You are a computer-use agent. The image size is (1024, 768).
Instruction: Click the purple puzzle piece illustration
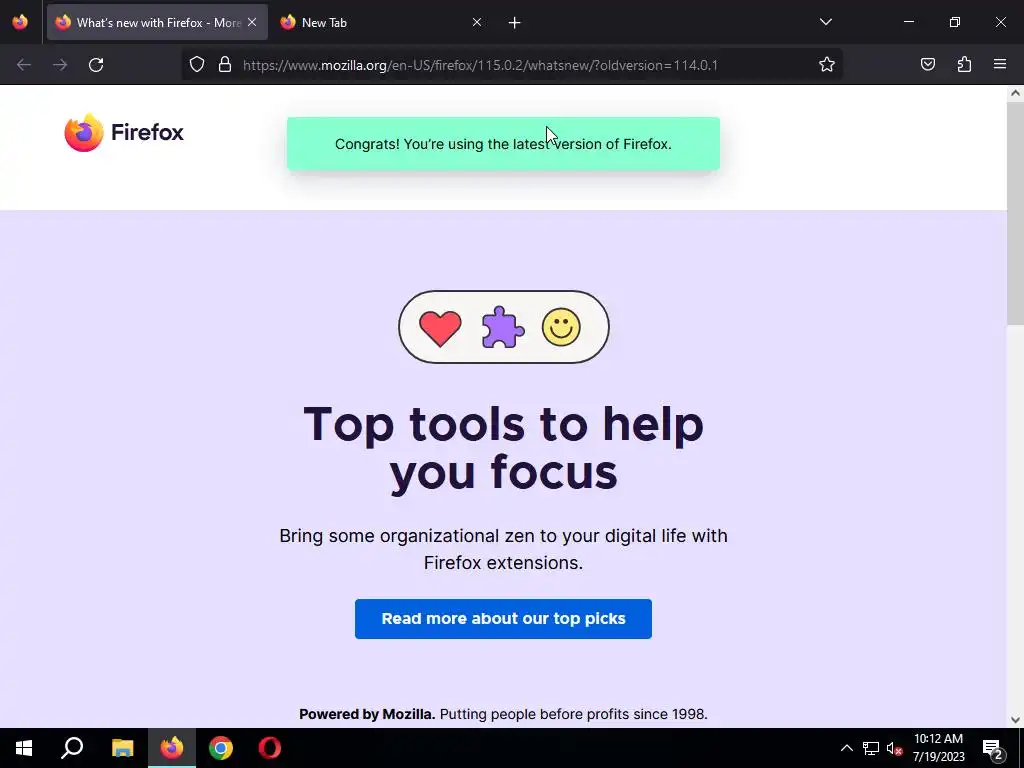point(502,327)
